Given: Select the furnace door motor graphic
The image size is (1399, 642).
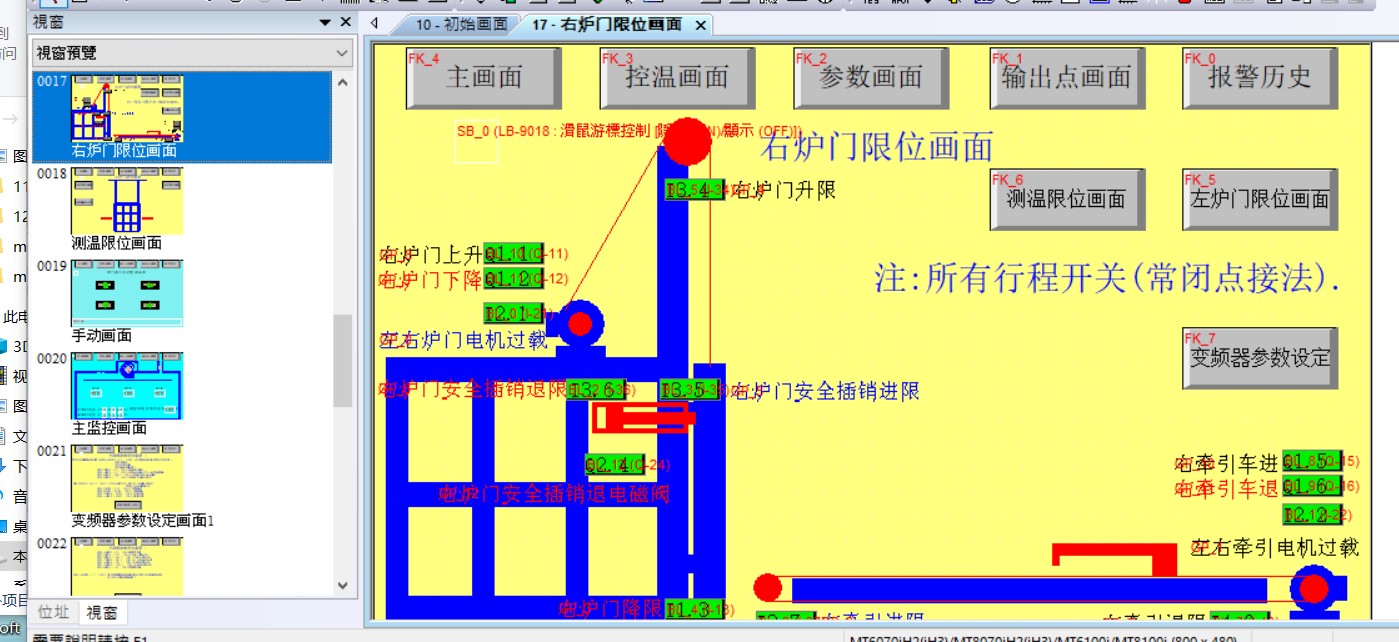Looking at the screenshot, I should click(x=579, y=323).
